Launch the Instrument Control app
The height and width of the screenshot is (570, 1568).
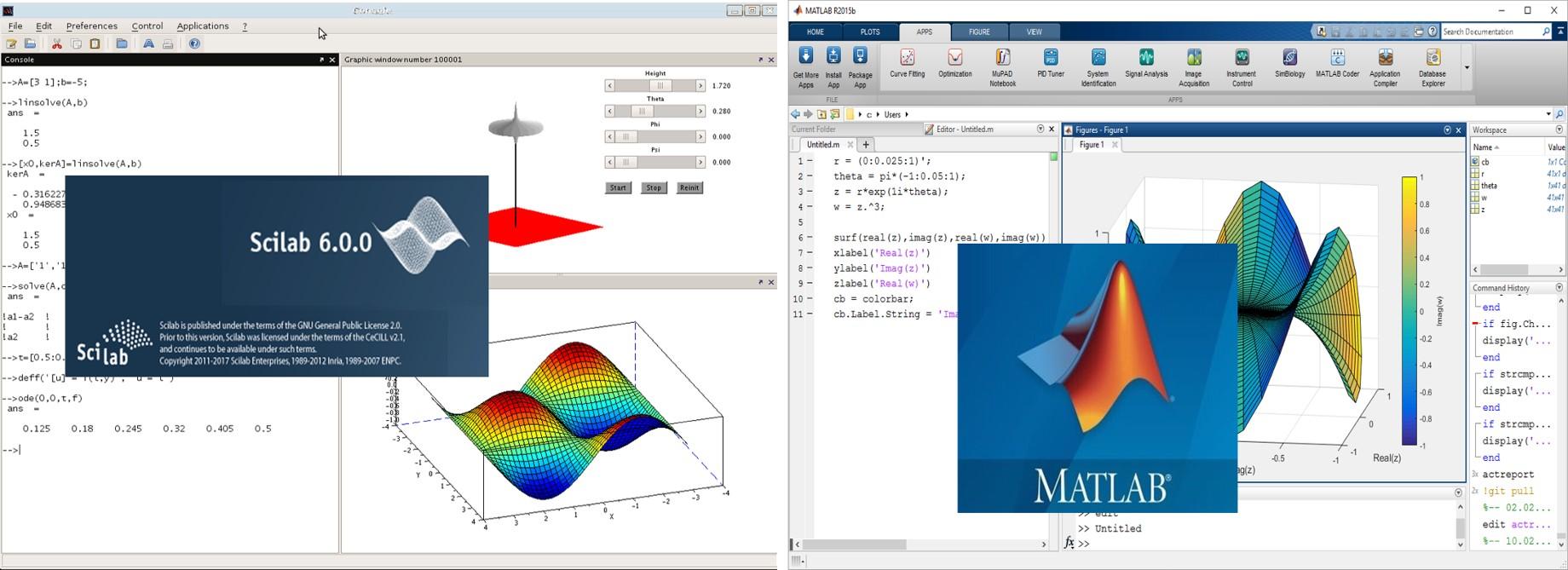tap(1242, 67)
